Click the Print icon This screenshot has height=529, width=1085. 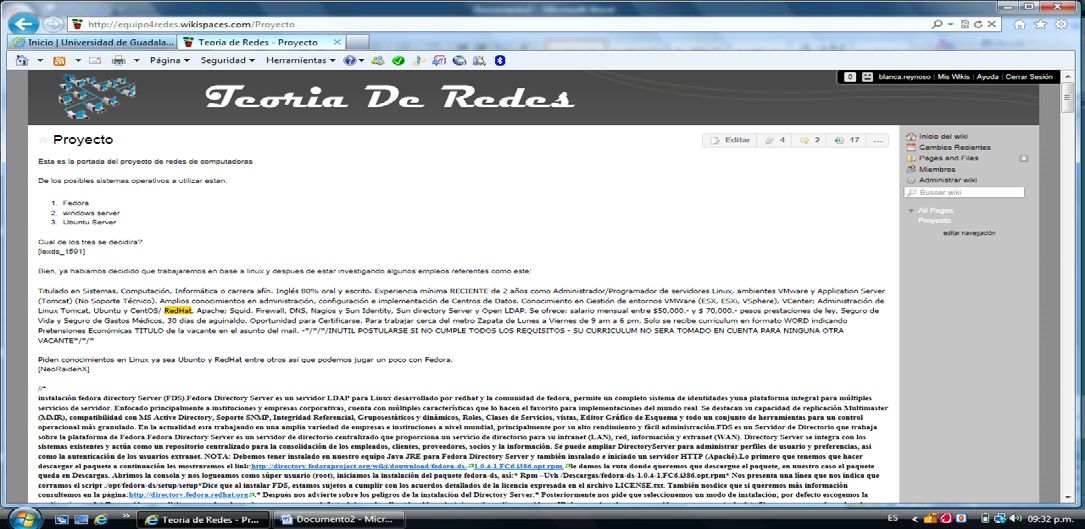[118, 60]
